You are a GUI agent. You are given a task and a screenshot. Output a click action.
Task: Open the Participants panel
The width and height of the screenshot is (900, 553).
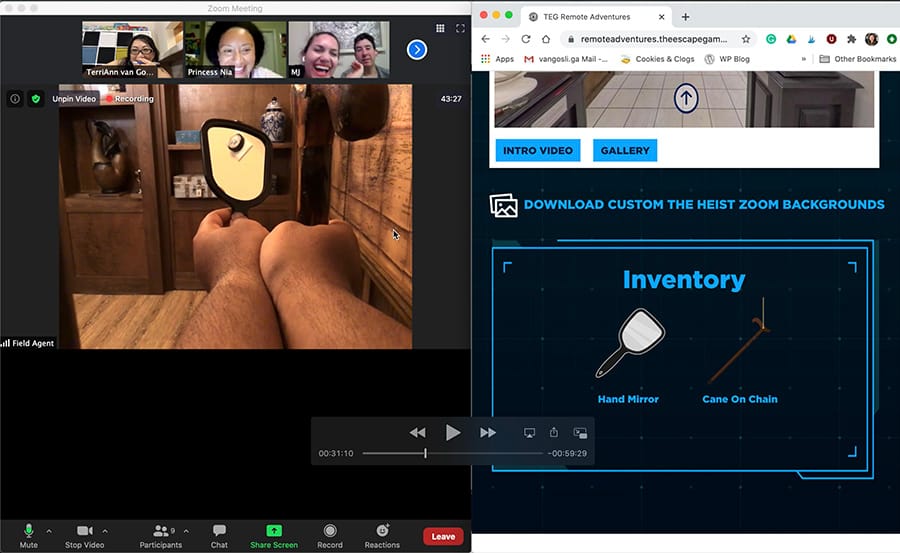pos(161,536)
